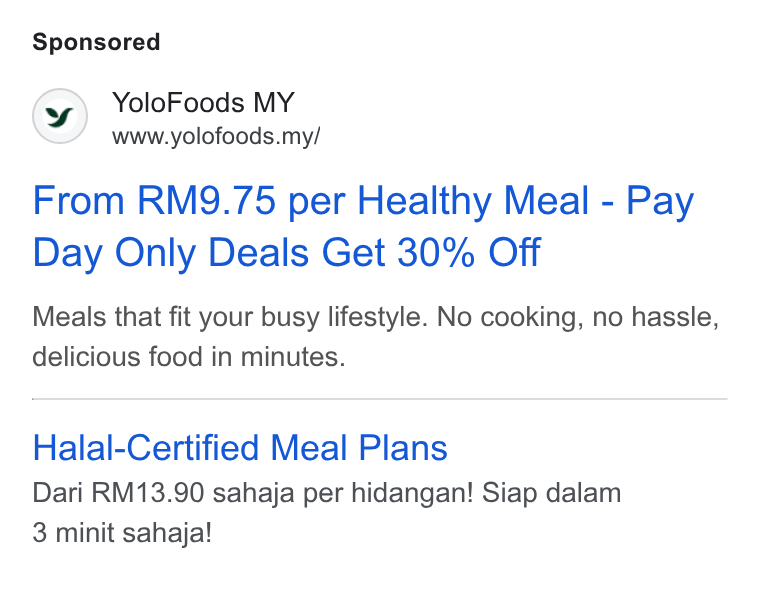Click the YoloFoods green leaf logo
760x600 pixels.
[60, 116]
